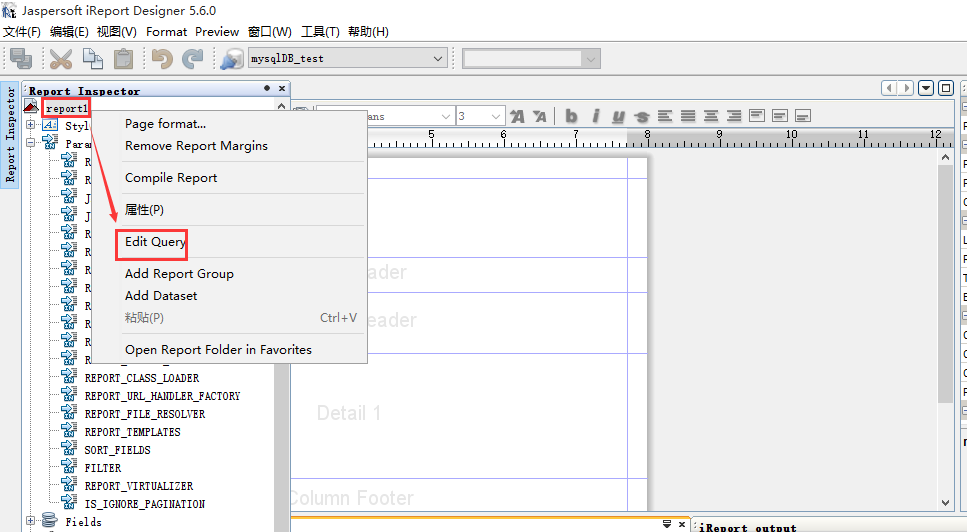This screenshot has height=532, width=967.
Task: Select SORT_FIELDS parameter
Action: [x=117, y=450]
